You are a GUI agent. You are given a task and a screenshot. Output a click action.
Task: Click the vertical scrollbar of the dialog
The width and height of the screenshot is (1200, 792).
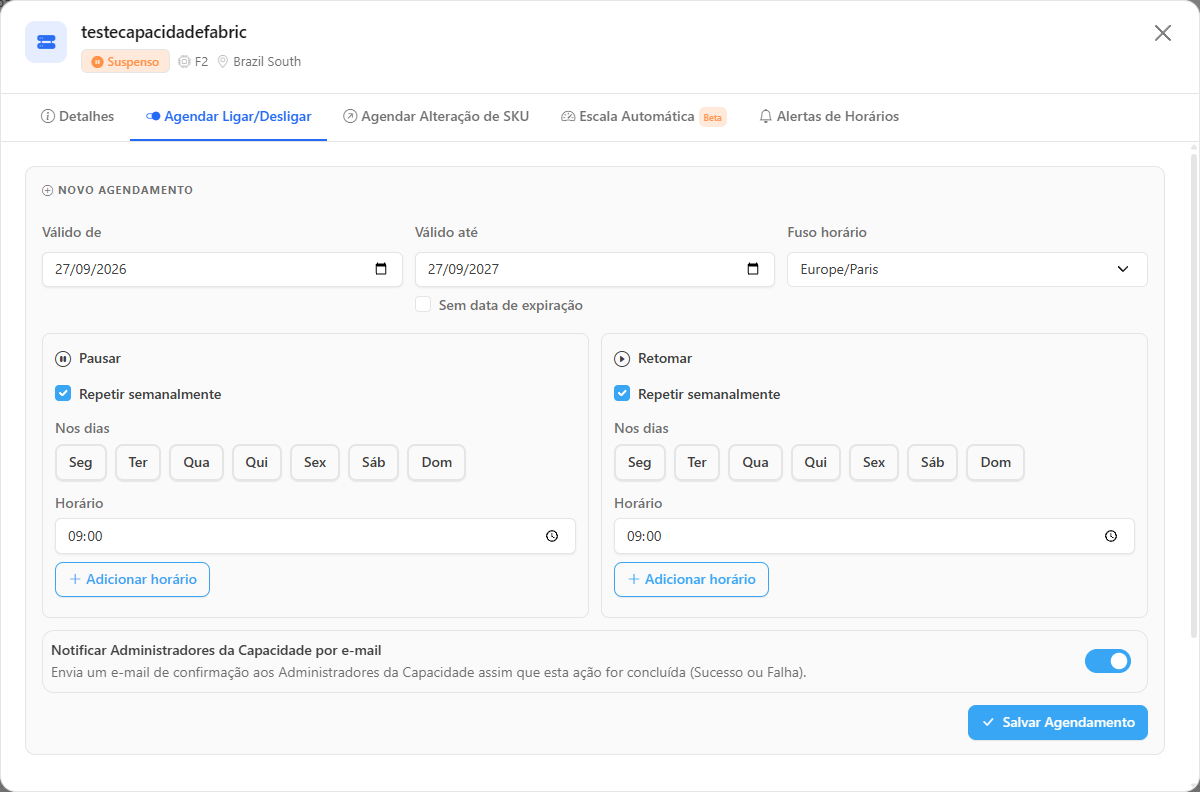[x=1193, y=395]
